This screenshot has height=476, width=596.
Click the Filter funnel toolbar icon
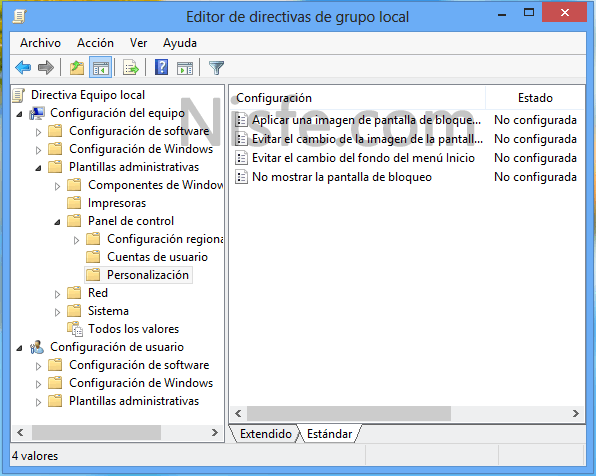pyautogui.click(x=216, y=68)
